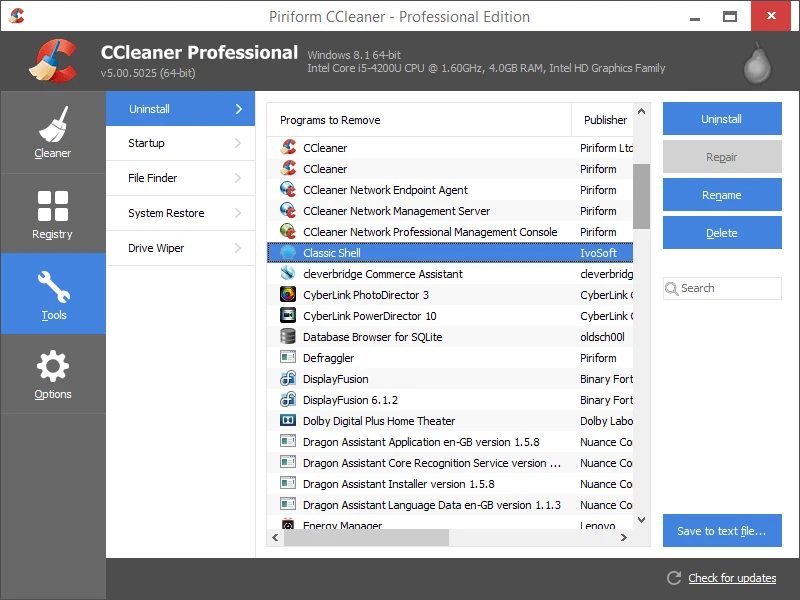Click the Save to text file button
The image size is (800, 600).
coord(721,531)
